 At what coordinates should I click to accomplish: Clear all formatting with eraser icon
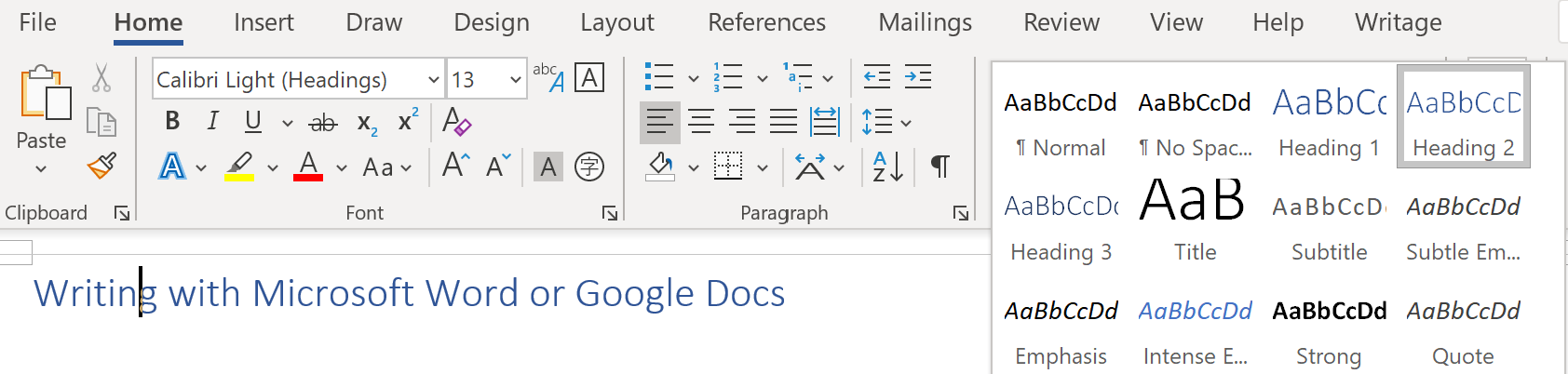[456, 122]
